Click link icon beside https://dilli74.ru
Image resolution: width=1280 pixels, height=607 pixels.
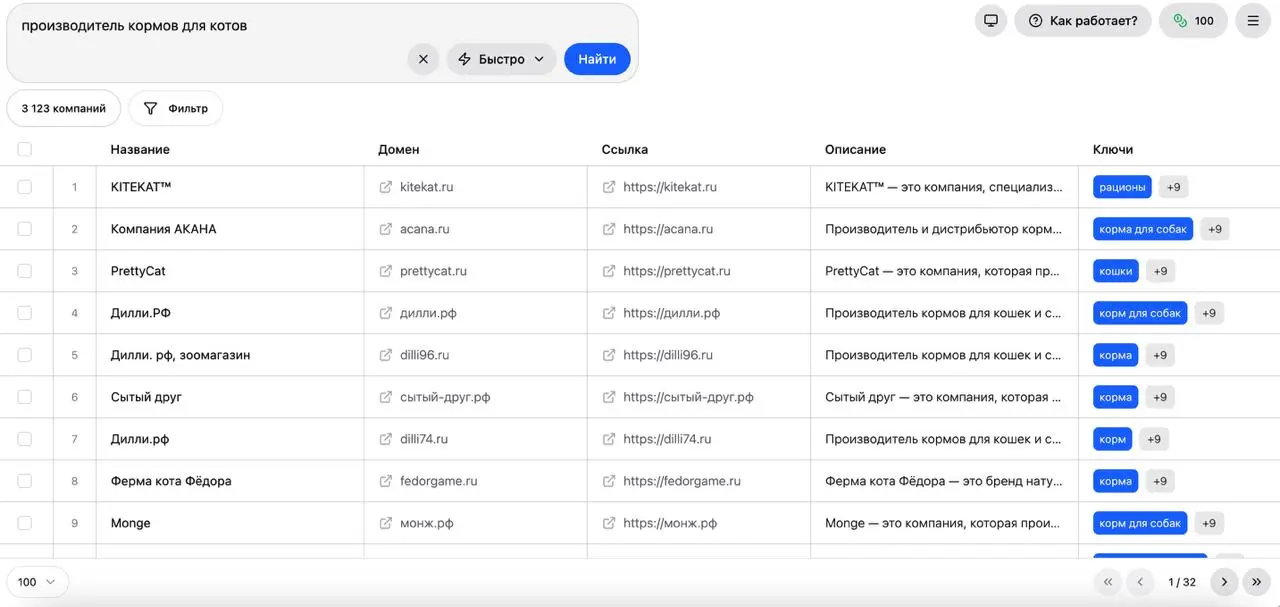point(609,439)
